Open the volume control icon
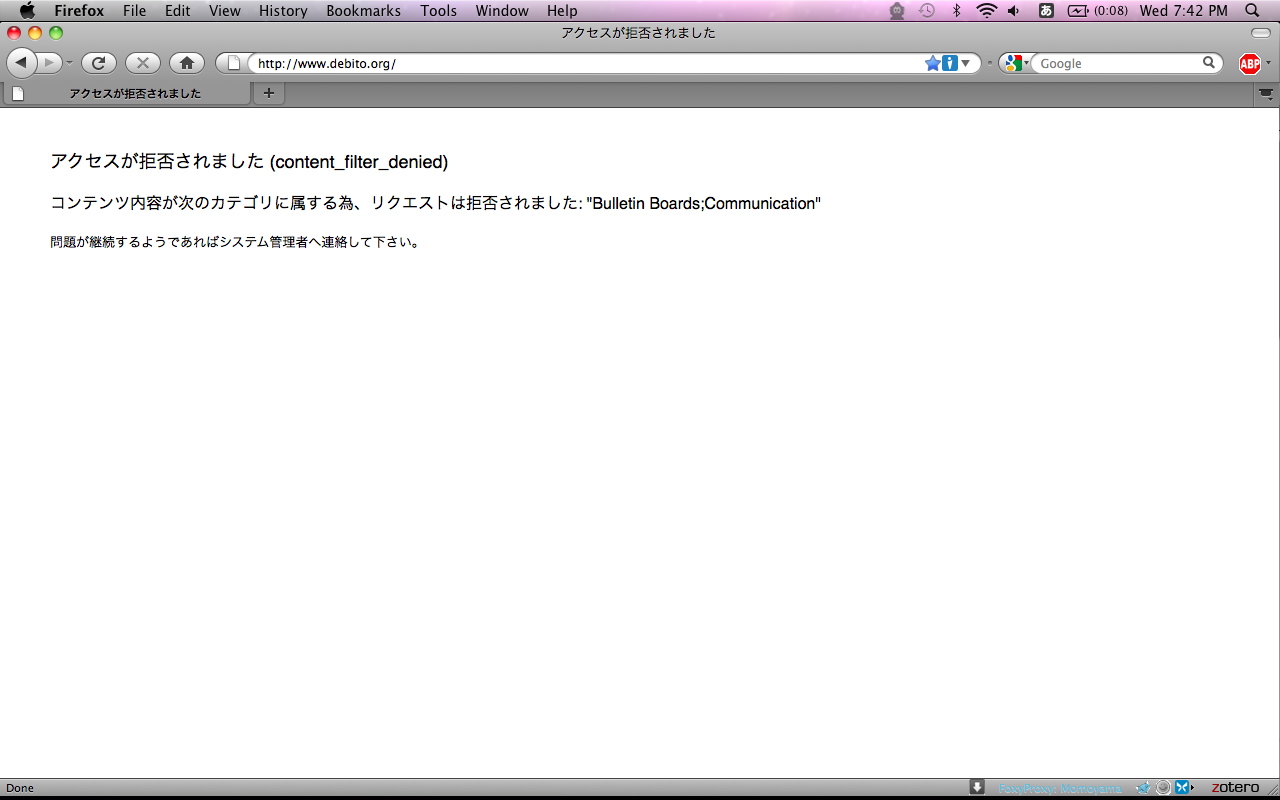1280x800 pixels. pyautogui.click(x=1014, y=11)
